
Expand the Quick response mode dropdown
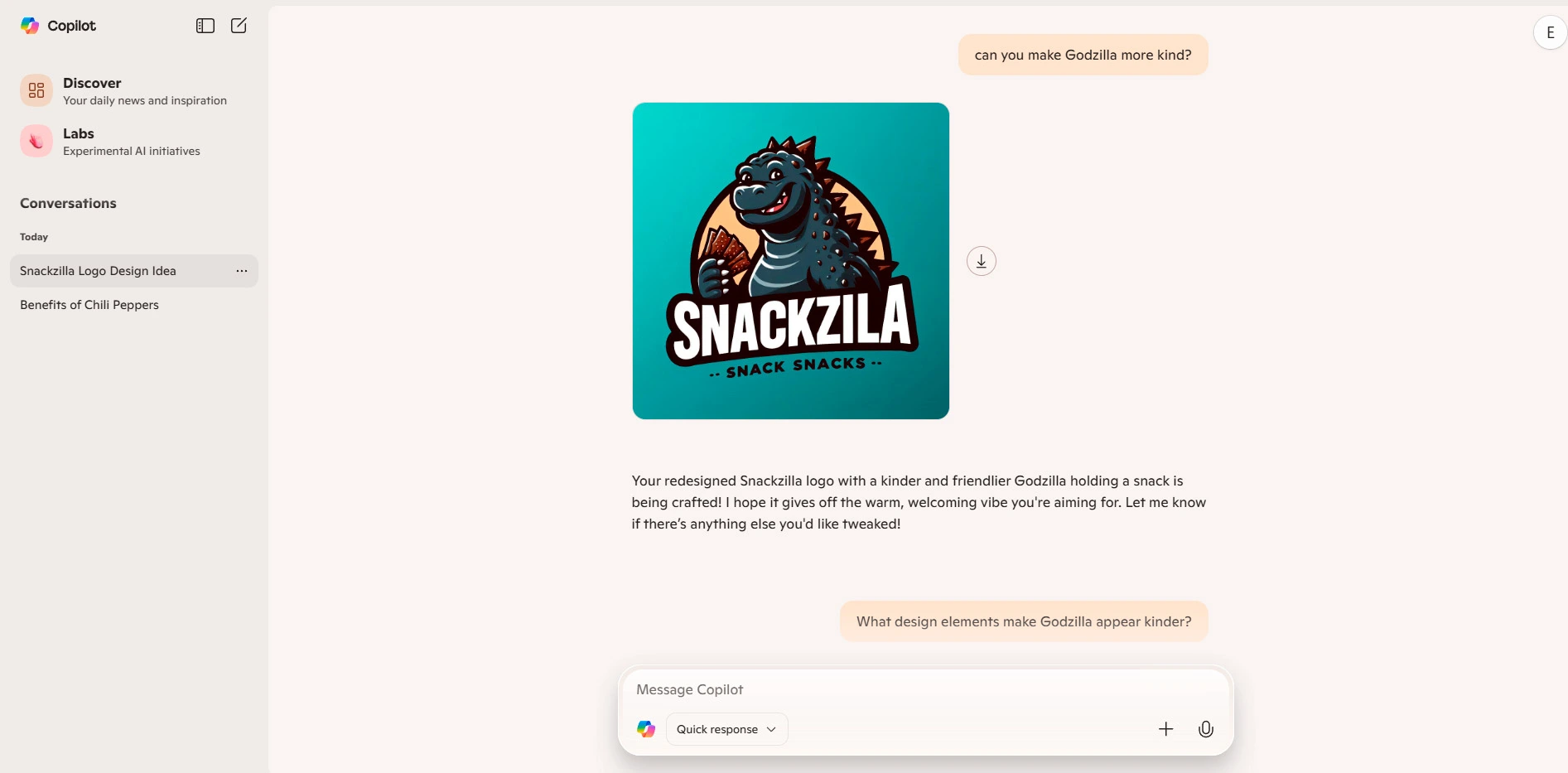click(x=726, y=729)
